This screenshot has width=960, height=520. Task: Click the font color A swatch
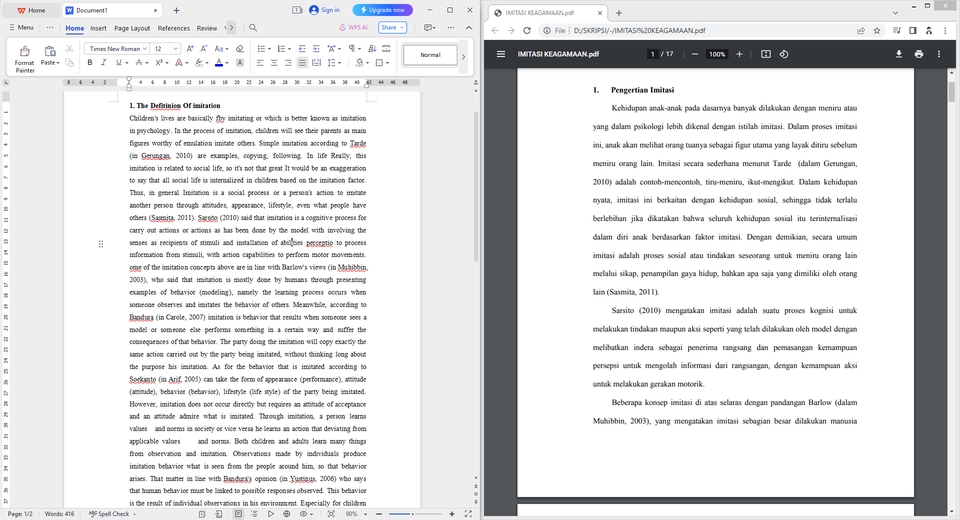219,62
